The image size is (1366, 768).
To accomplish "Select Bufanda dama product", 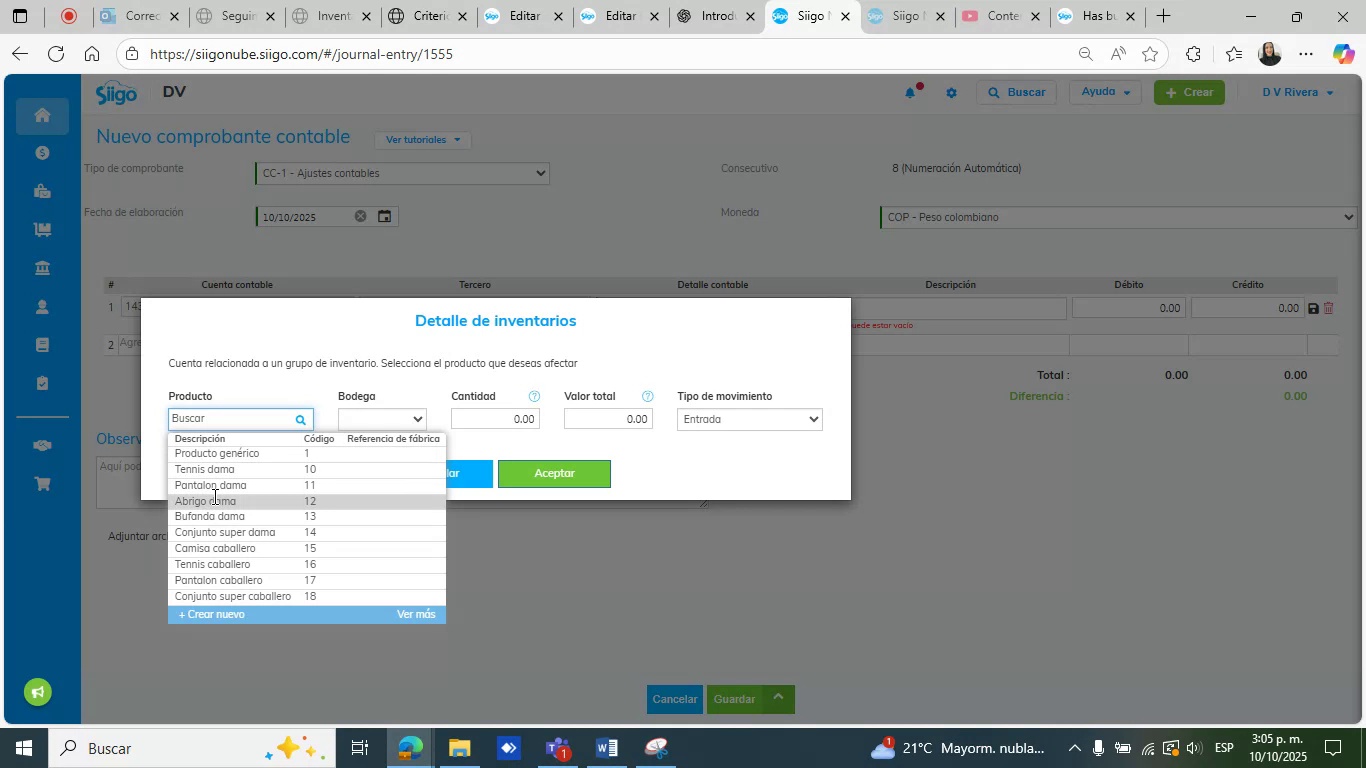I will pyautogui.click(x=307, y=517).
